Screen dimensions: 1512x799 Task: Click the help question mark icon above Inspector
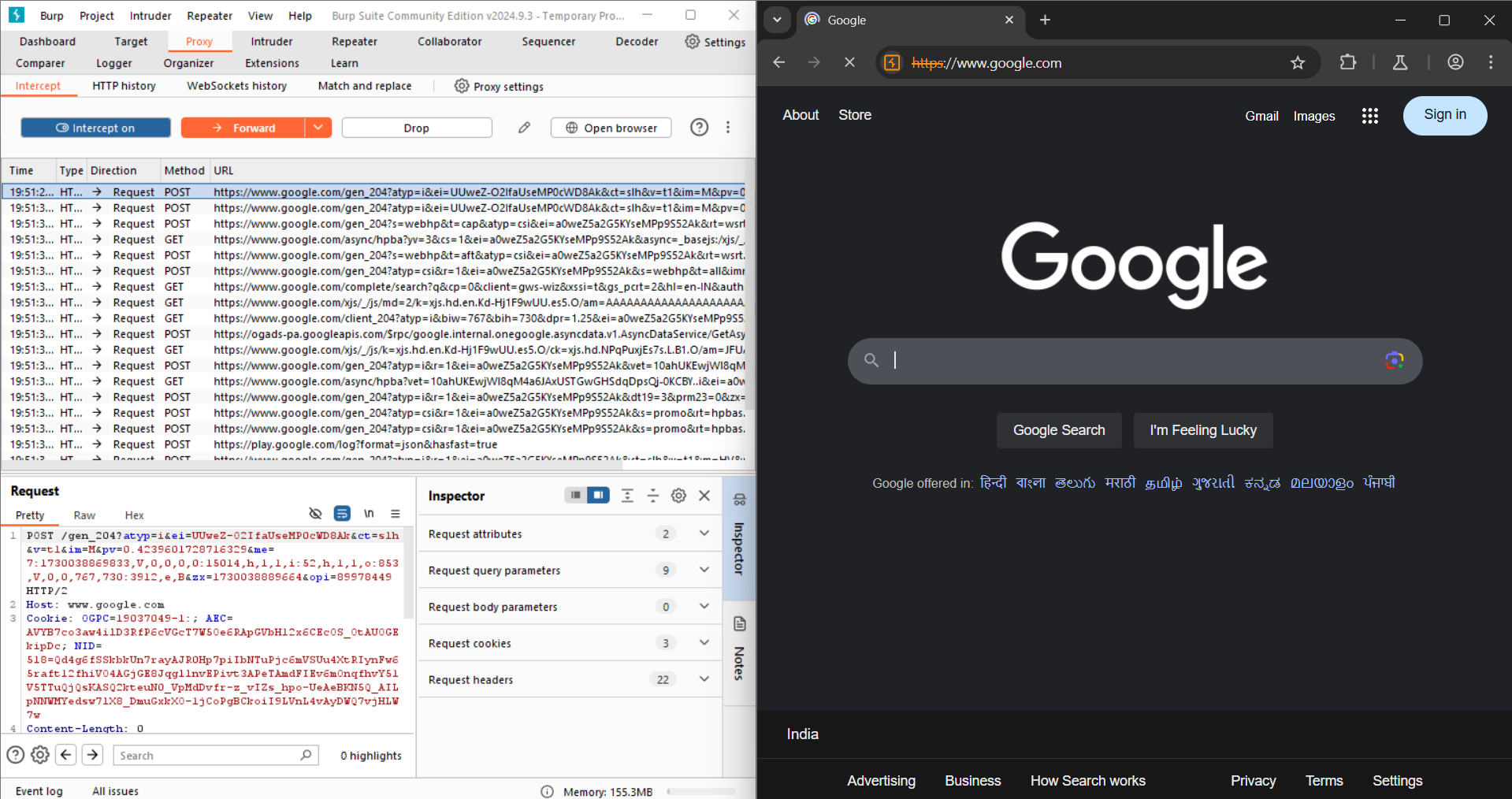coord(699,127)
